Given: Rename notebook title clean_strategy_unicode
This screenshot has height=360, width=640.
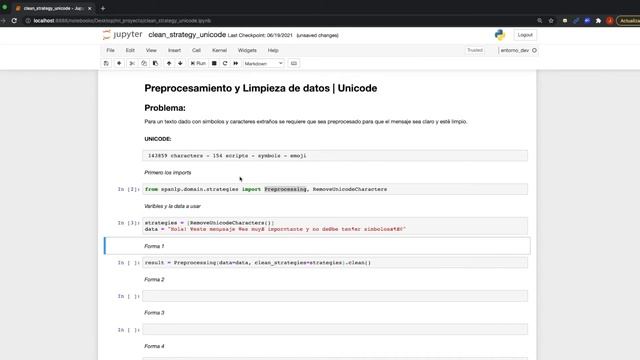Looking at the screenshot, I should point(187,35).
